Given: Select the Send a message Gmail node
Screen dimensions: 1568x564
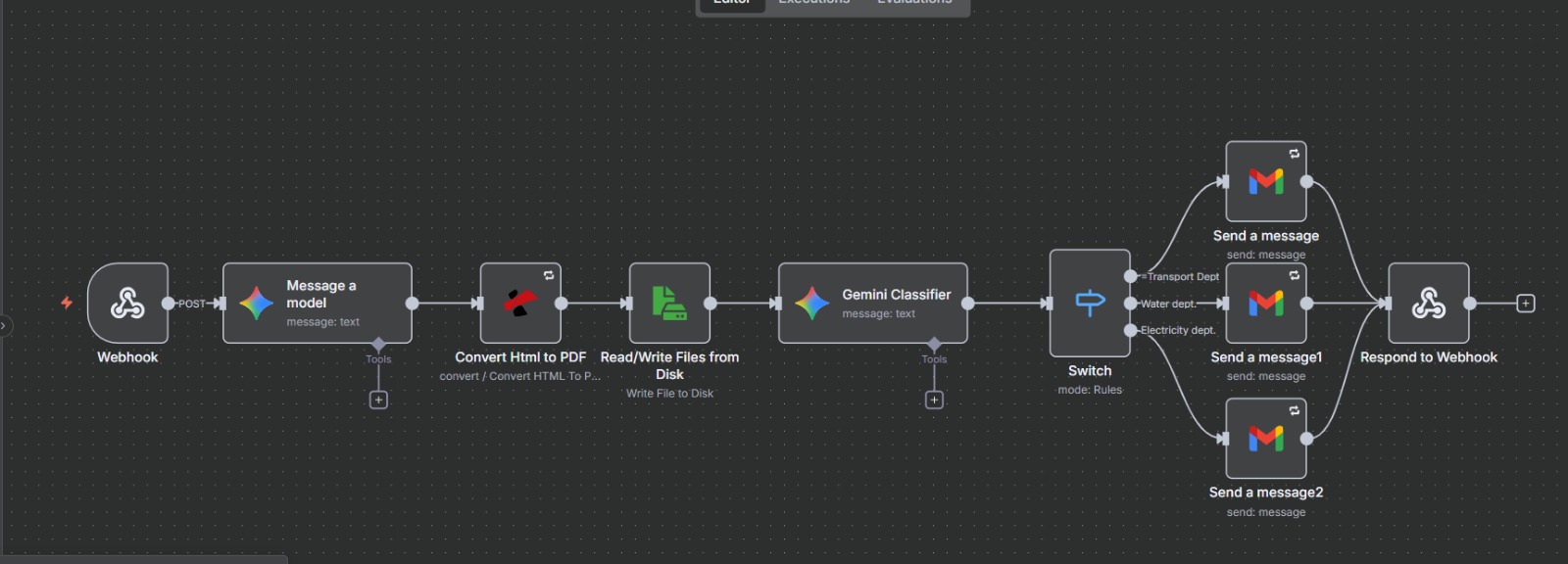Looking at the screenshot, I should [1266, 181].
